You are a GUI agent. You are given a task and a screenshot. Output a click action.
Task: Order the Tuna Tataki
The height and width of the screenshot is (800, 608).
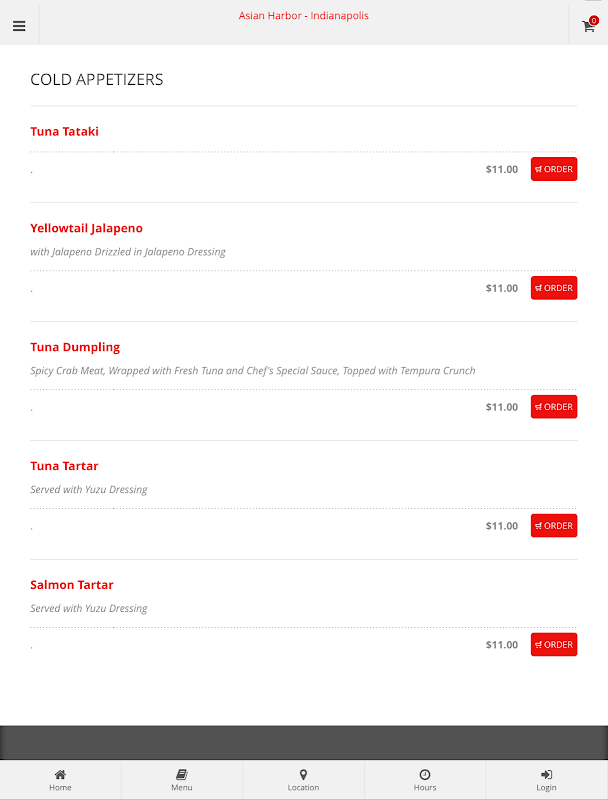click(x=554, y=169)
